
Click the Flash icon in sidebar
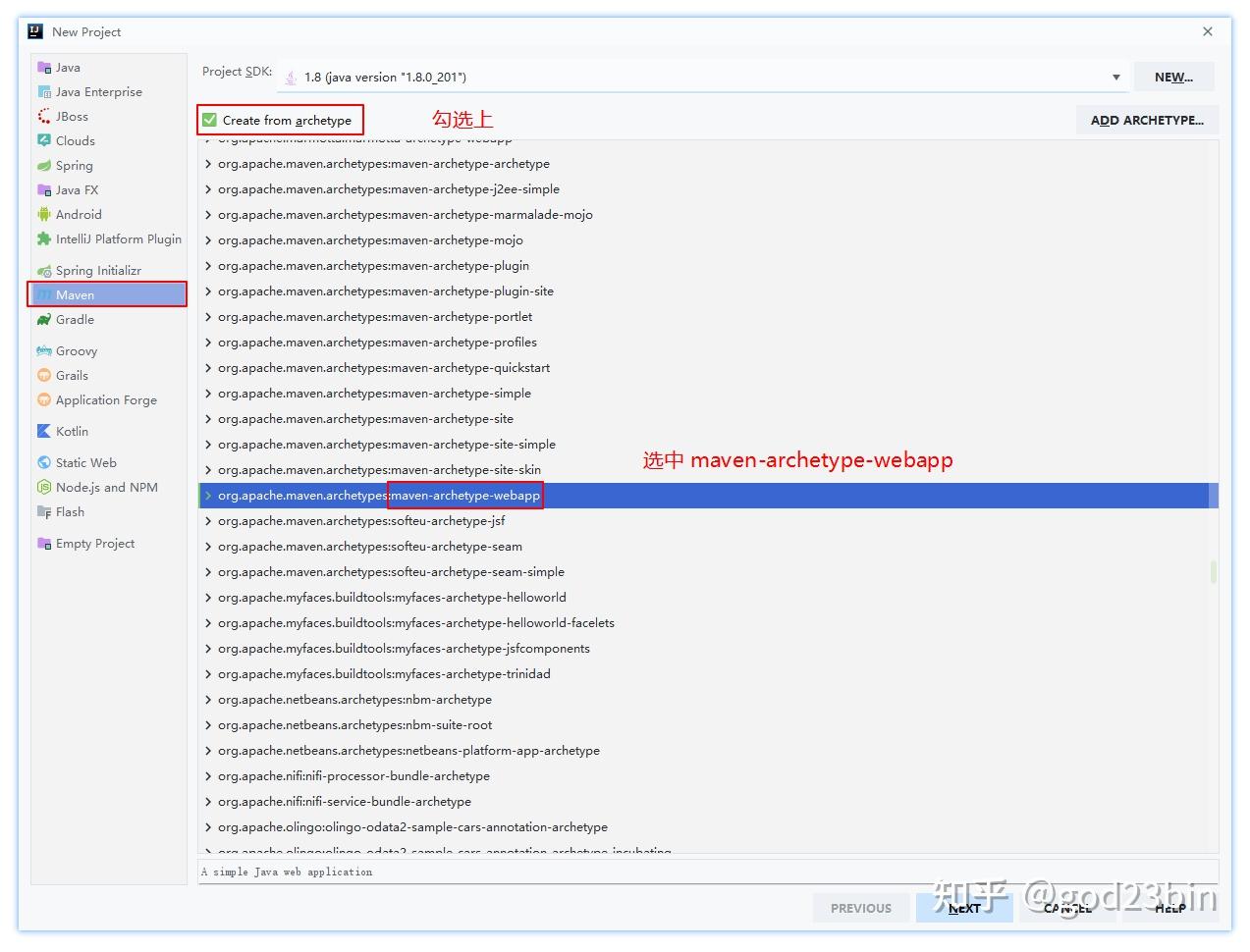(44, 512)
